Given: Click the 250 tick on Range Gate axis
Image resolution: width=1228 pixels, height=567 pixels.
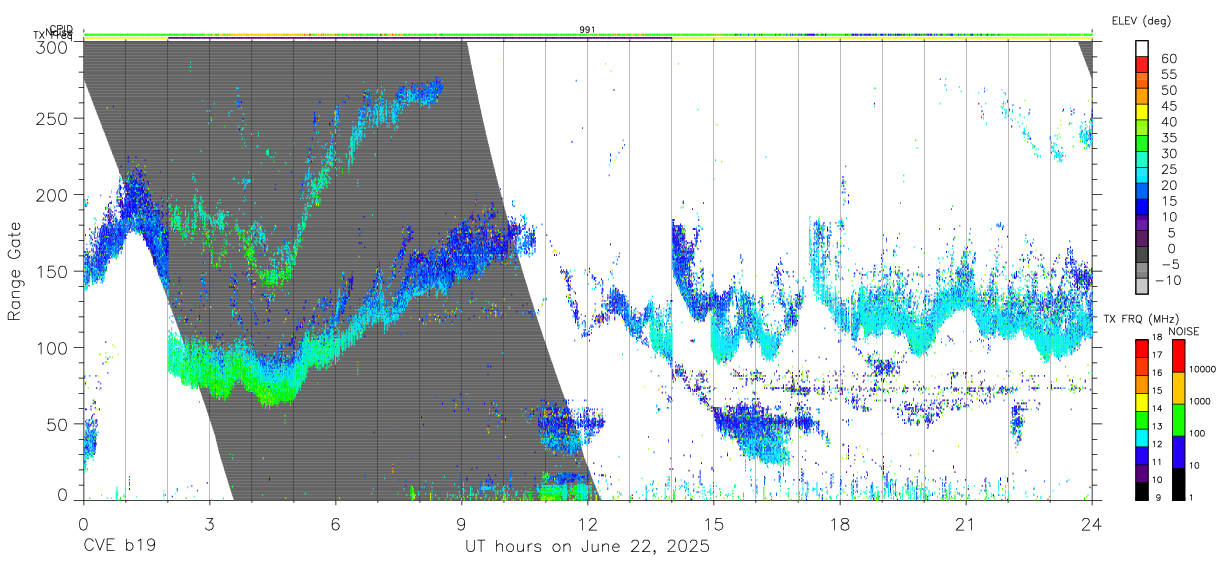Looking at the screenshot, I should point(53,118).
